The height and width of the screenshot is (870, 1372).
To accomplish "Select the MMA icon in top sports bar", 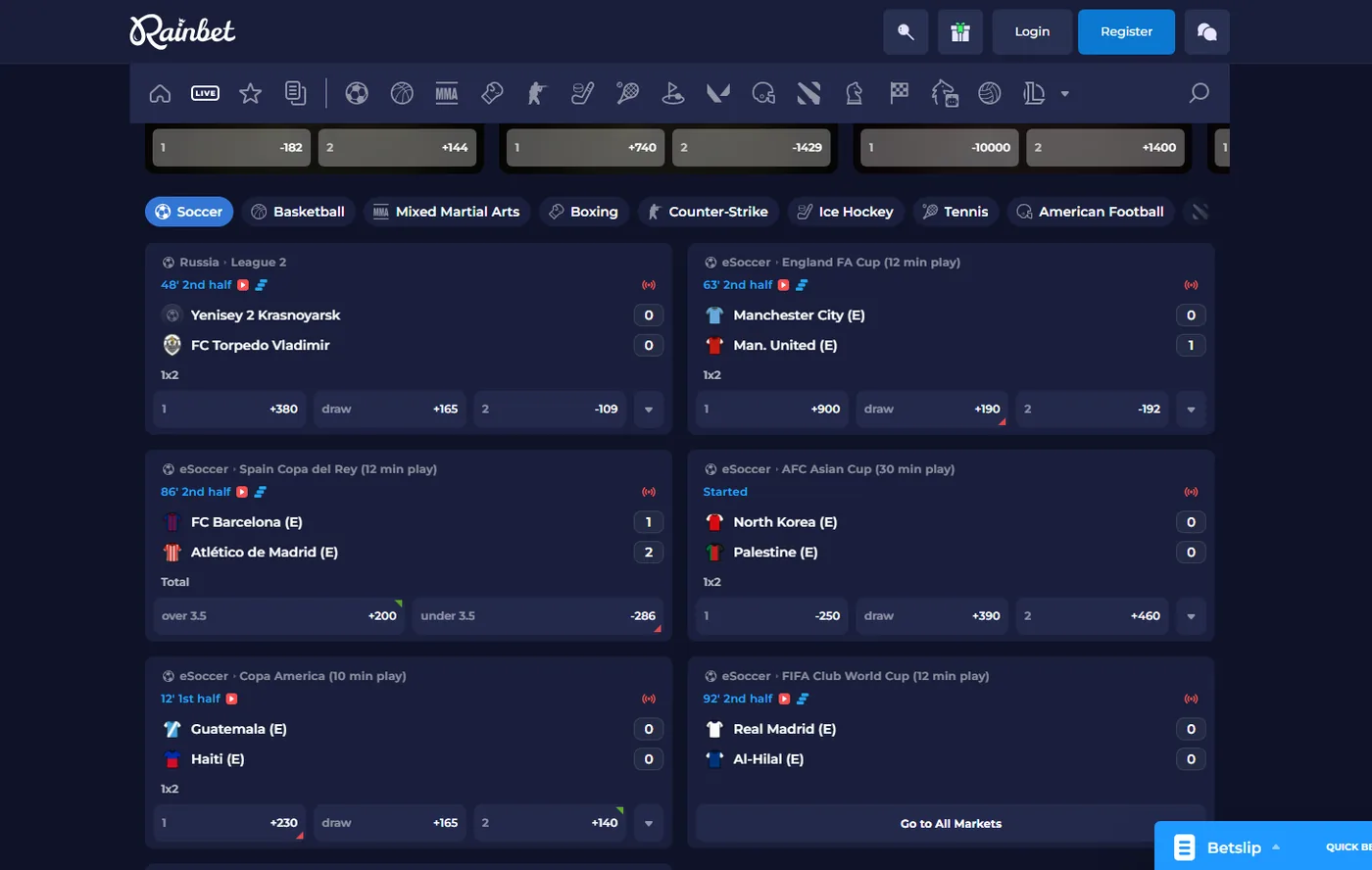I will click(x=447, y=93).
